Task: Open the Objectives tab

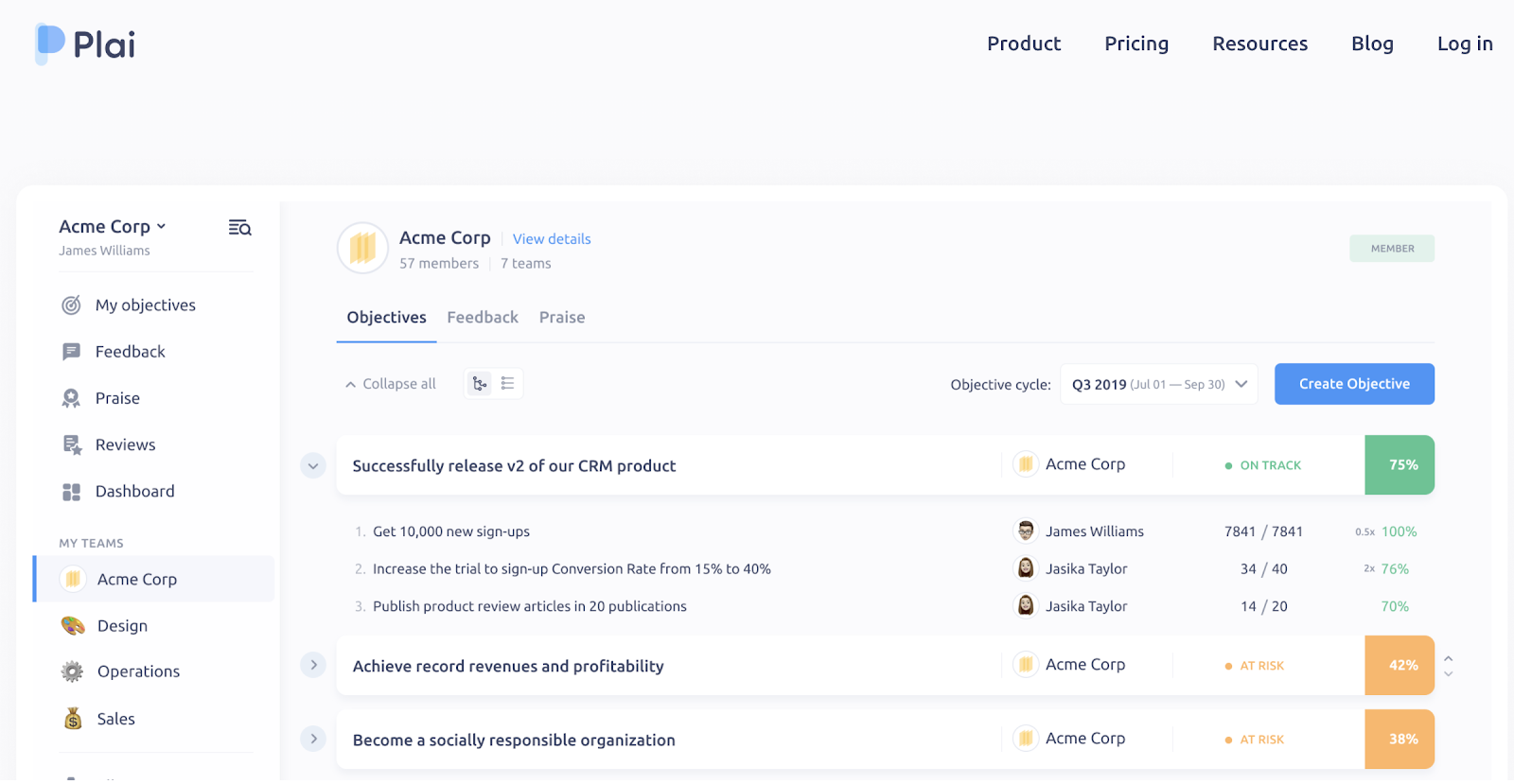Action: pyautogui.click(x=386, y=318)
